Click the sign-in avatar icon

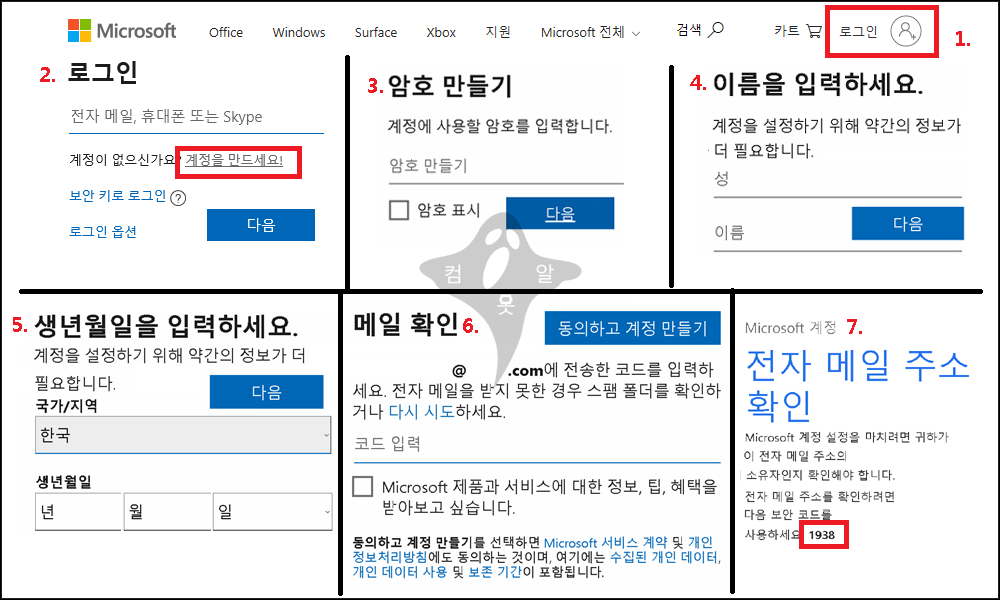(906, 31)
